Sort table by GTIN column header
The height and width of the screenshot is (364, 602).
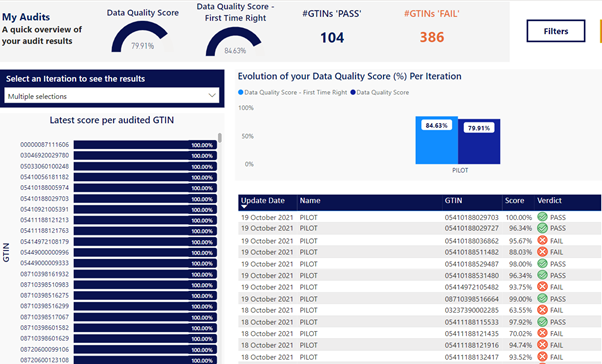pyautogui.click(x=453, y=200)
